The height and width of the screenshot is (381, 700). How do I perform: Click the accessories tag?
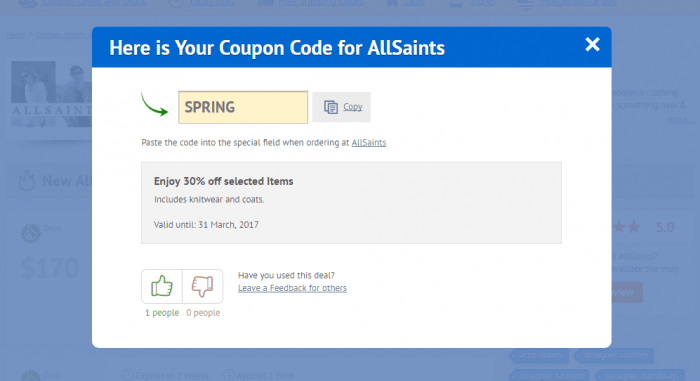(540, 355)
